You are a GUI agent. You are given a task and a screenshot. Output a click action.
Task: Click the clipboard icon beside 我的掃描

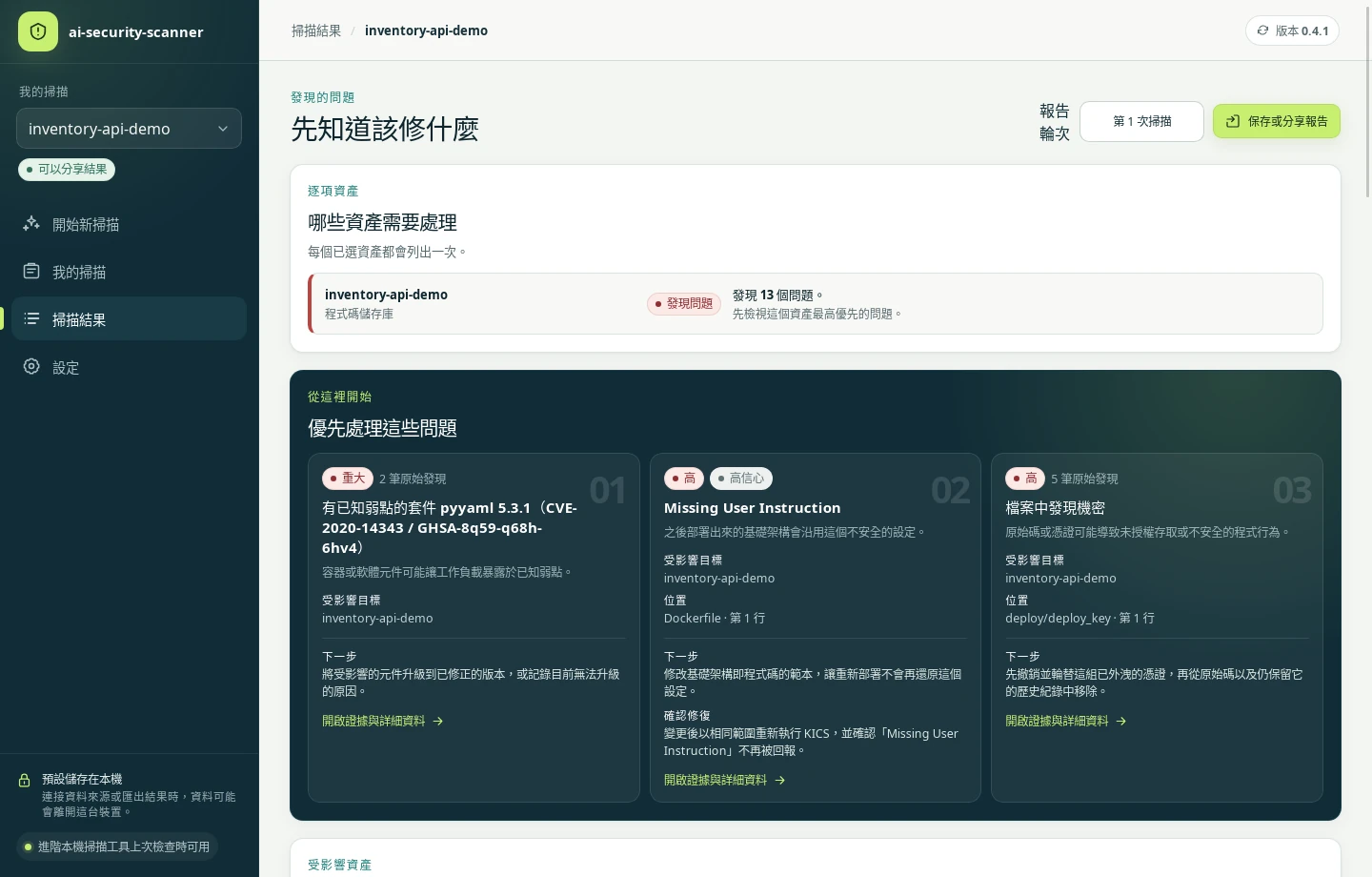(31, 271)
